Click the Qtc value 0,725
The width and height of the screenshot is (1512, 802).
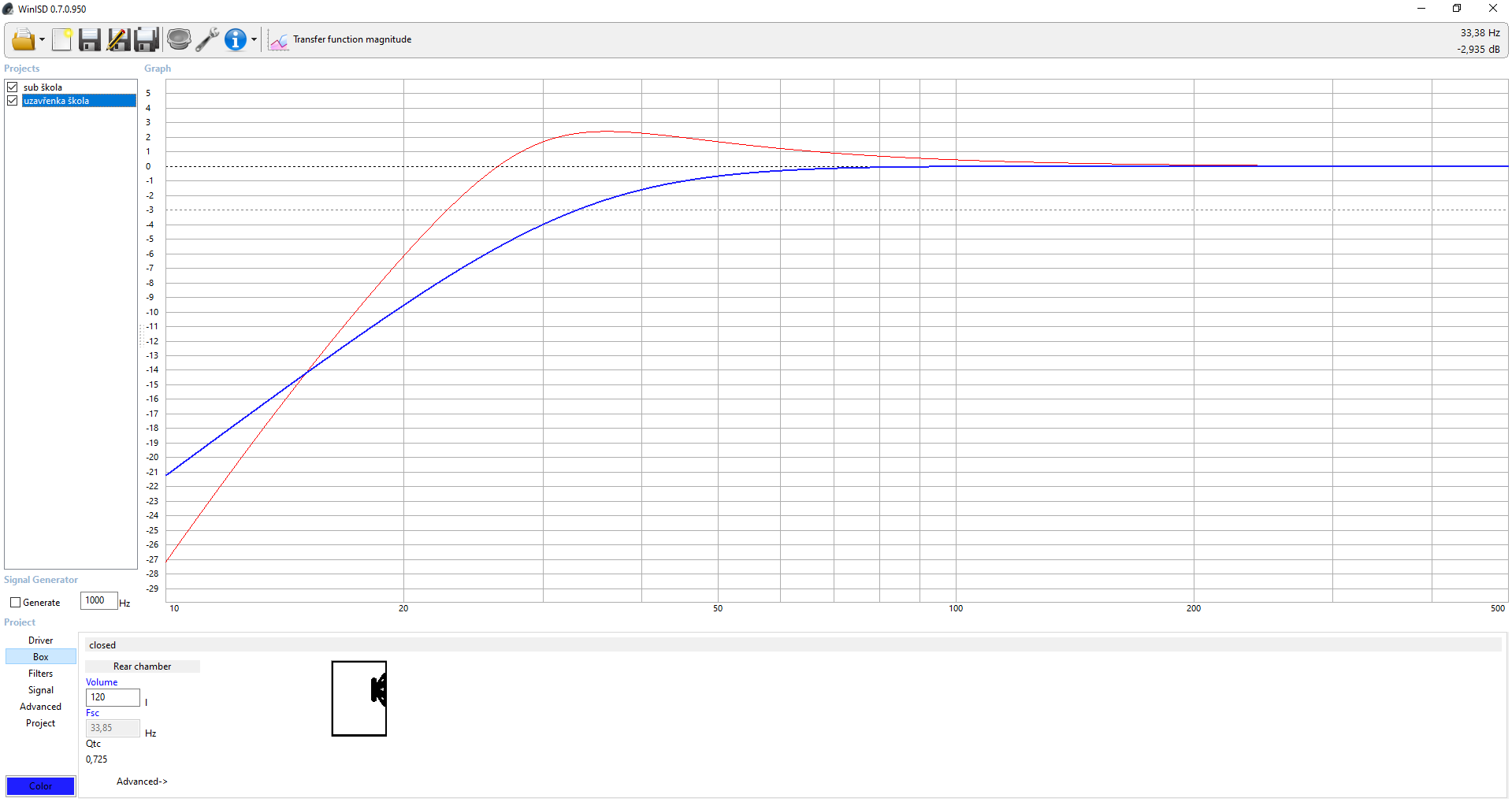96,759
